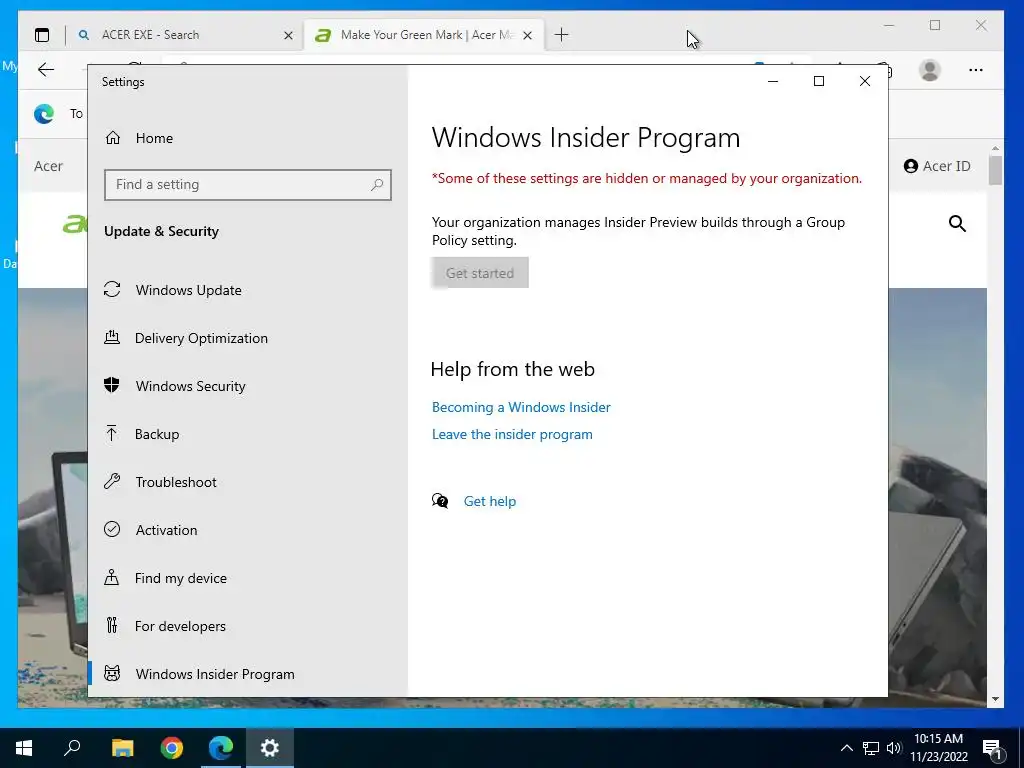Open Troubleshoot settings
Viewport: 1024px width, 768px height.
tap(176, 482)
